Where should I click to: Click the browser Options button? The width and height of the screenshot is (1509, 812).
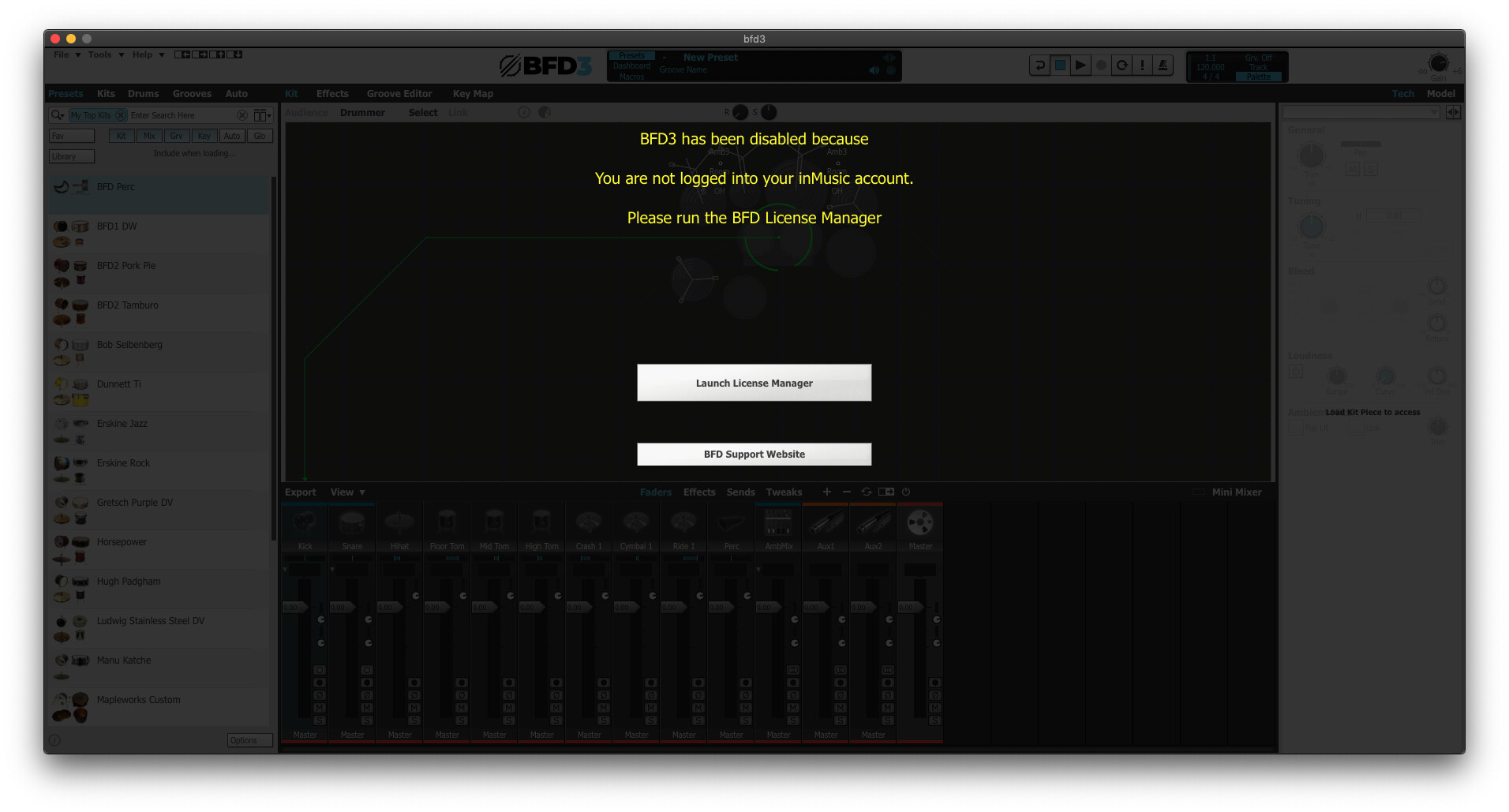[249, 740]
